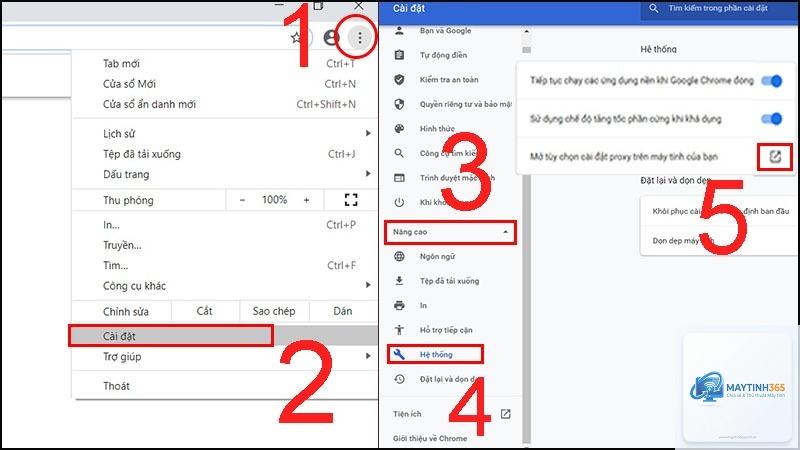This screenshot has height=450, width=800.
Task: Click the printer icon next to In
Action: coord(399,305)
